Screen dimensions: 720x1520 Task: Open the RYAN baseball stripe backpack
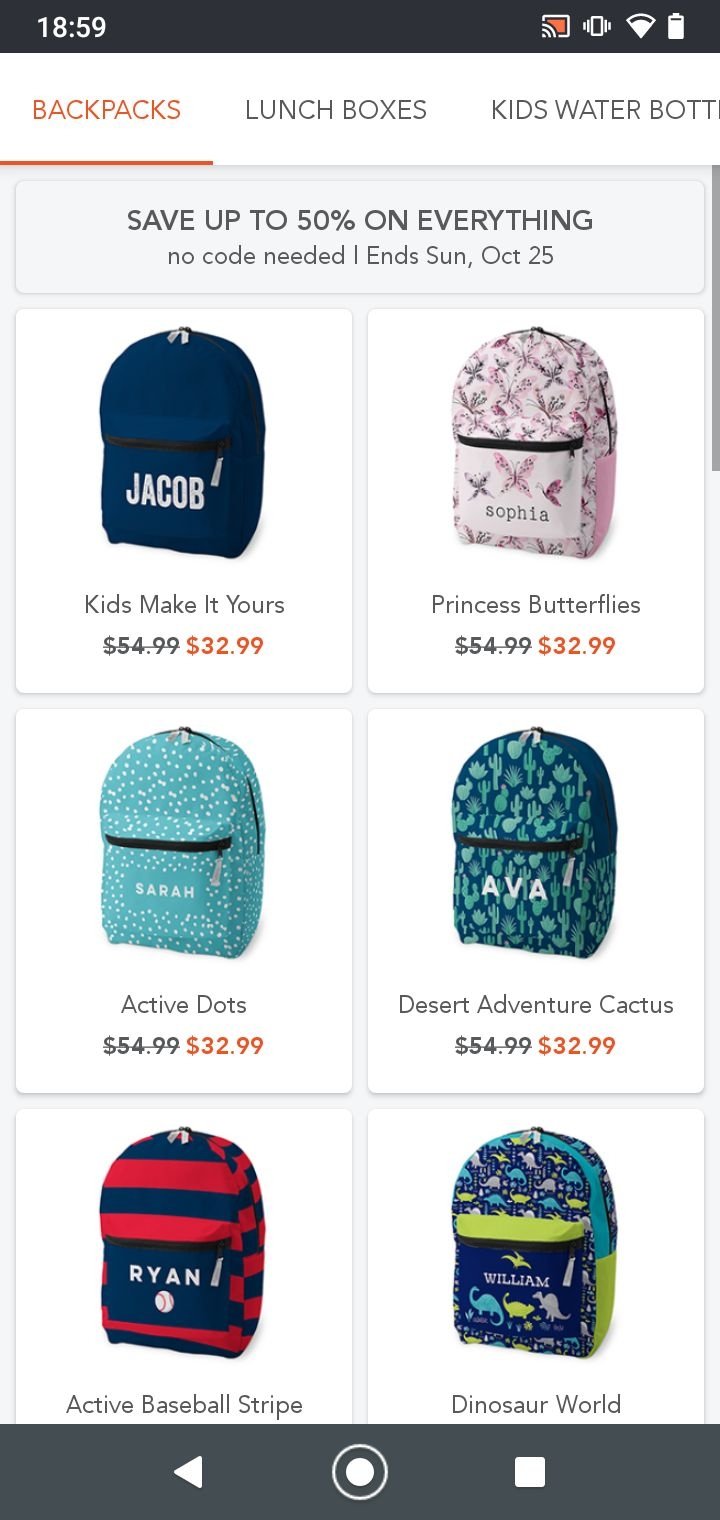[x=183, y=1243]
